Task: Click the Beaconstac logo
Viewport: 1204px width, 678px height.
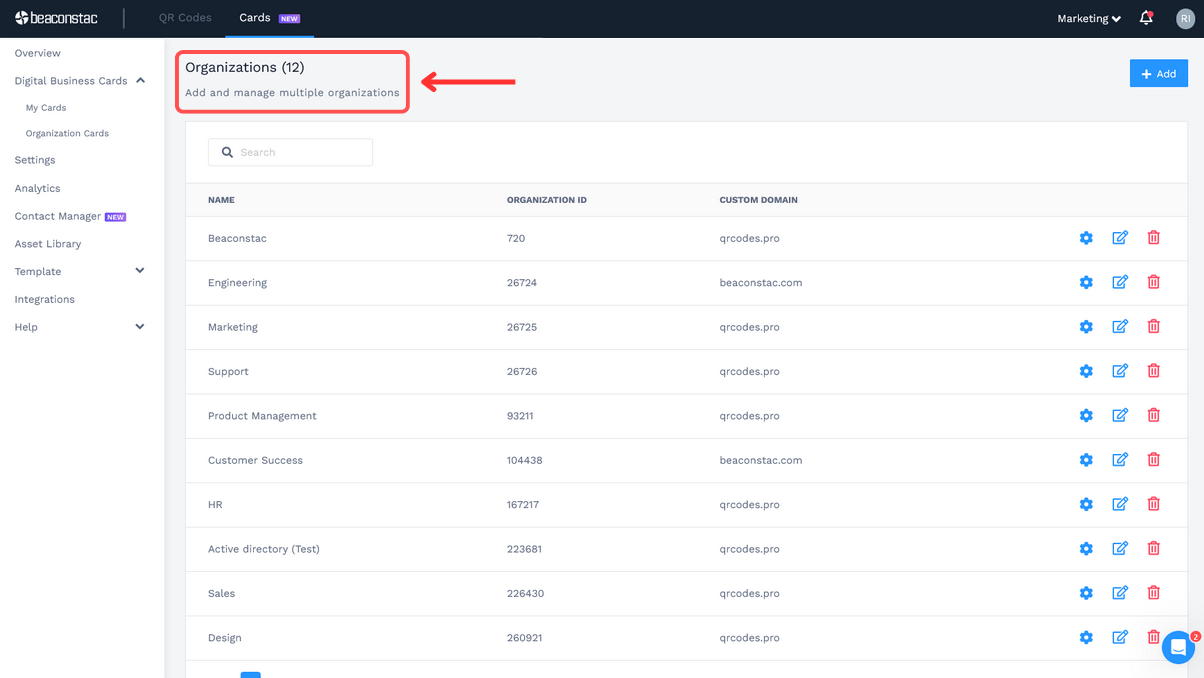Action: pyautogui.click(x=57, y=18)
